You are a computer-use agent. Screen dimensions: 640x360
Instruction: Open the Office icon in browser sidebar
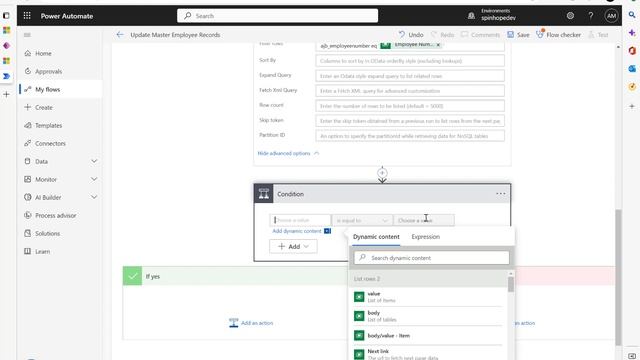coord(632,51)
